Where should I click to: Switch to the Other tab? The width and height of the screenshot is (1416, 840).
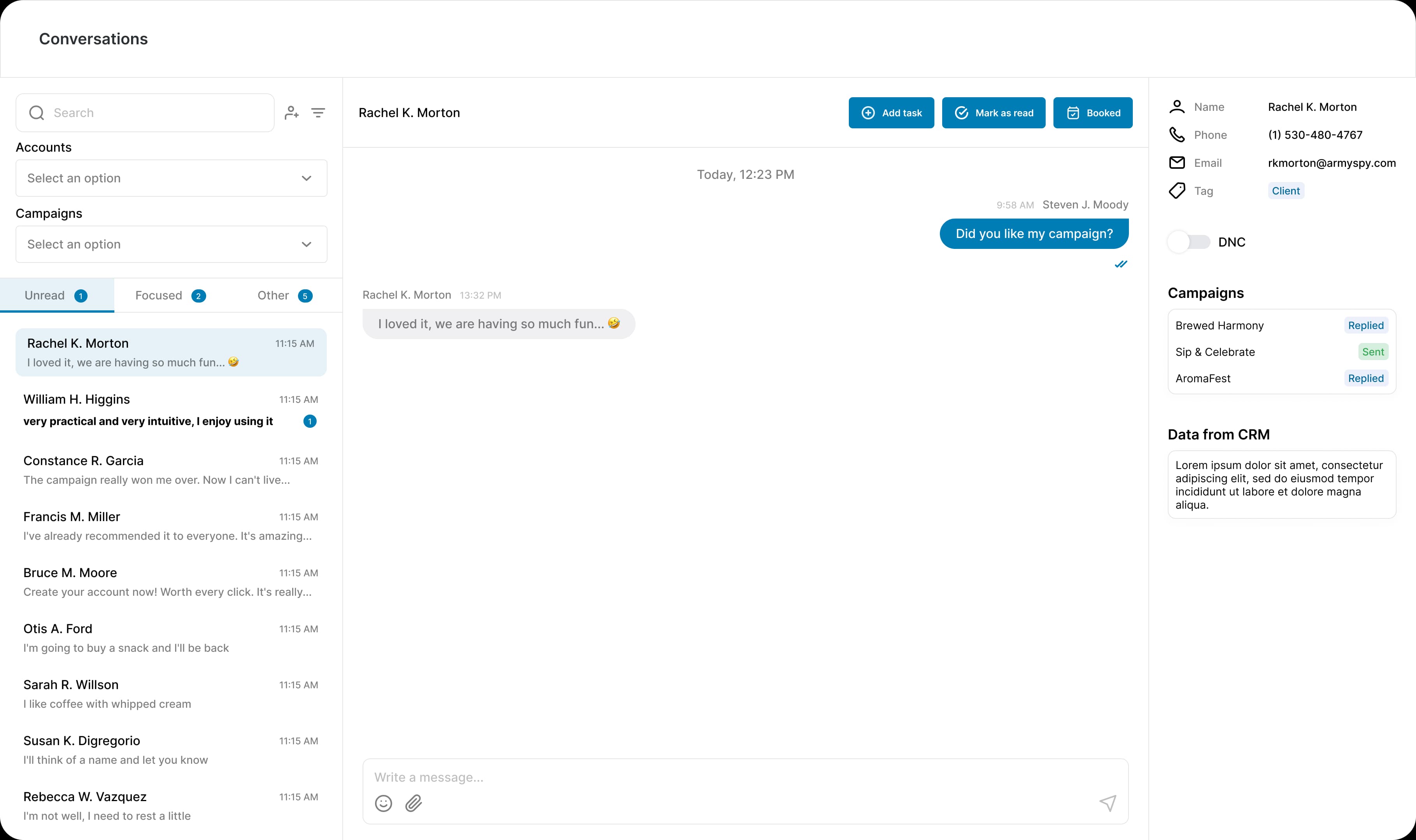(285, 296)
